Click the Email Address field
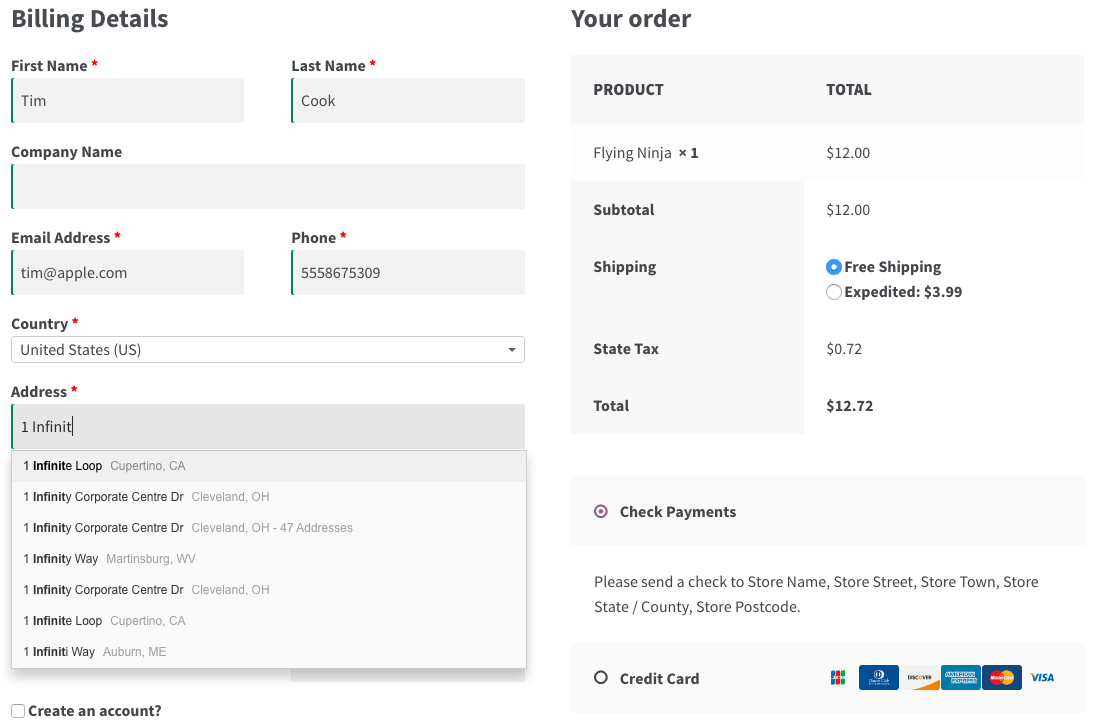The image size is (1098, 727). coord(127,272)
